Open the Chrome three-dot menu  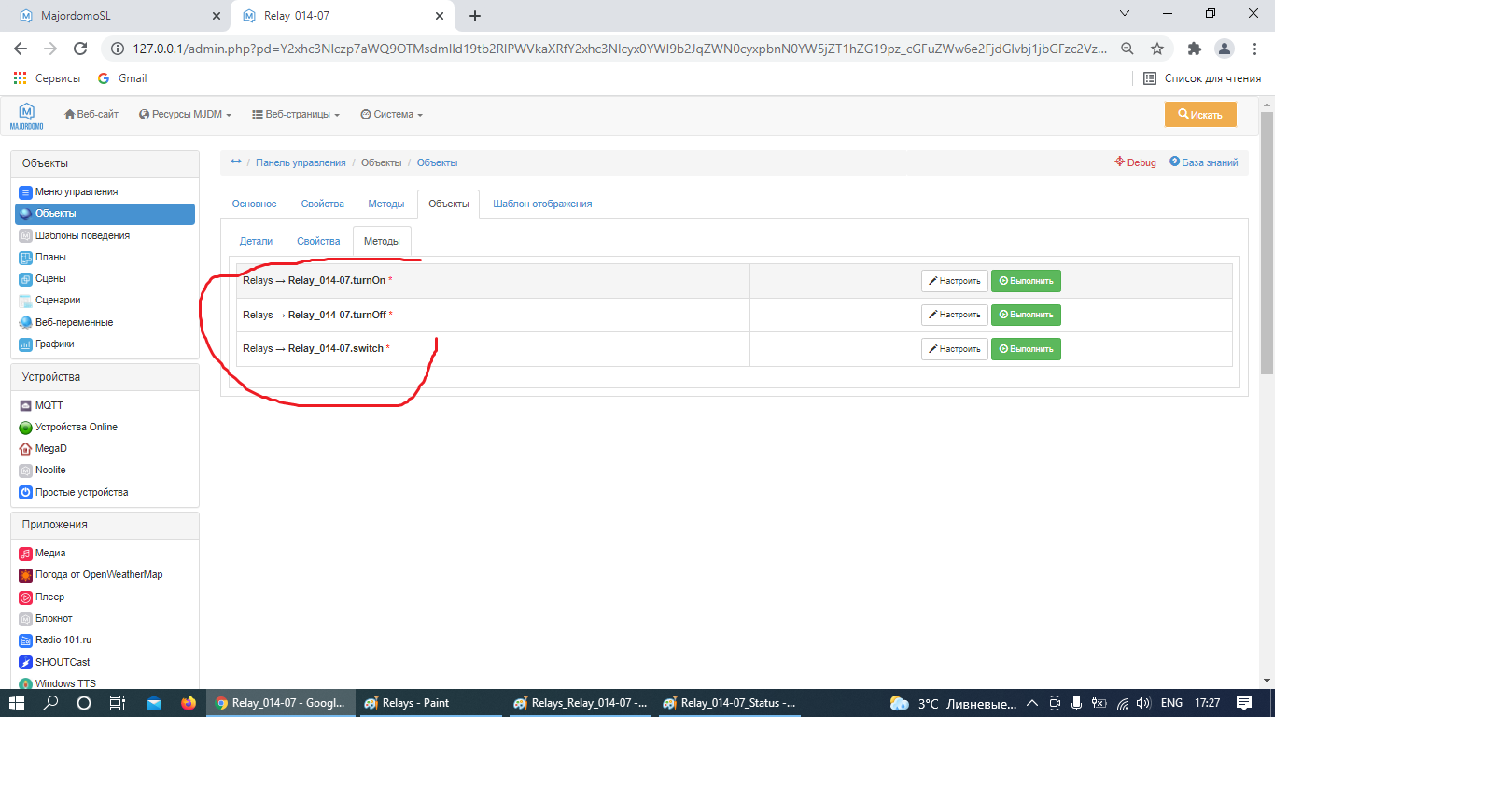point(1254,49)
